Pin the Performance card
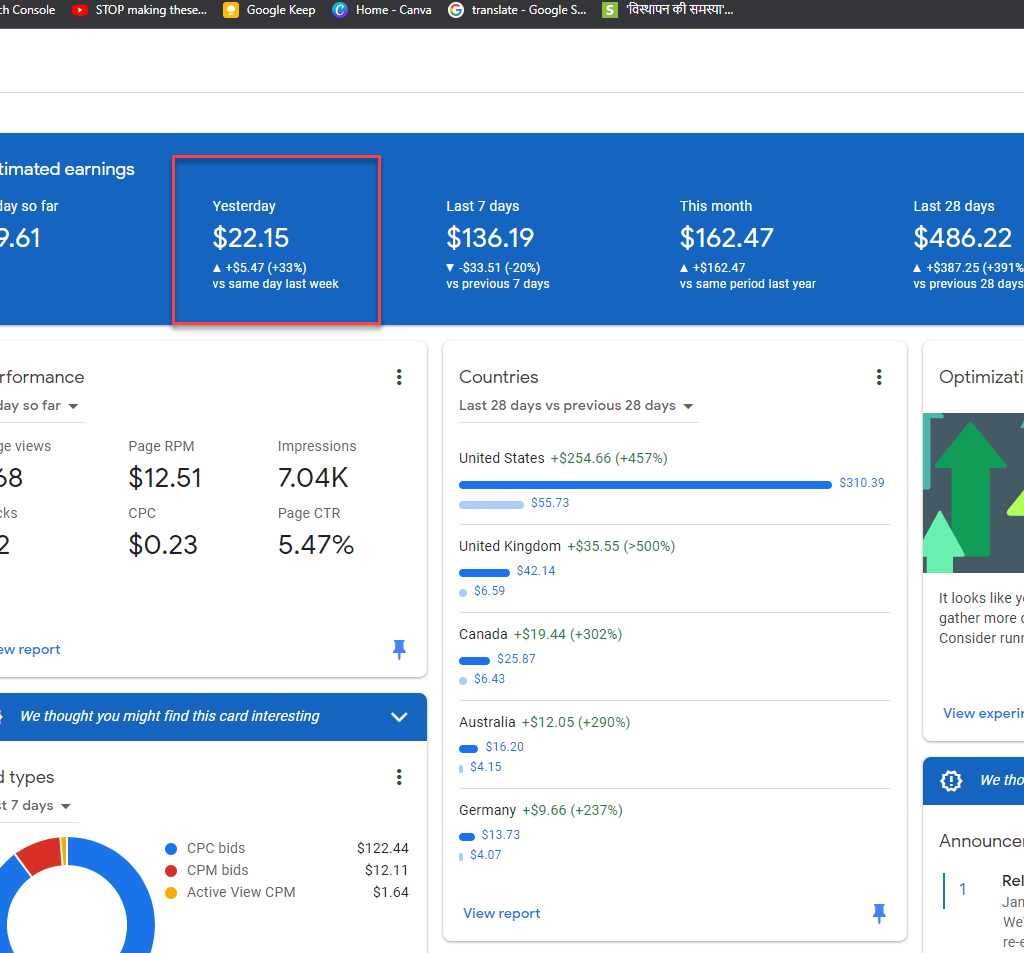This screenshot has width=1024, height=953. pyautogui.click(x=399, y=649)
